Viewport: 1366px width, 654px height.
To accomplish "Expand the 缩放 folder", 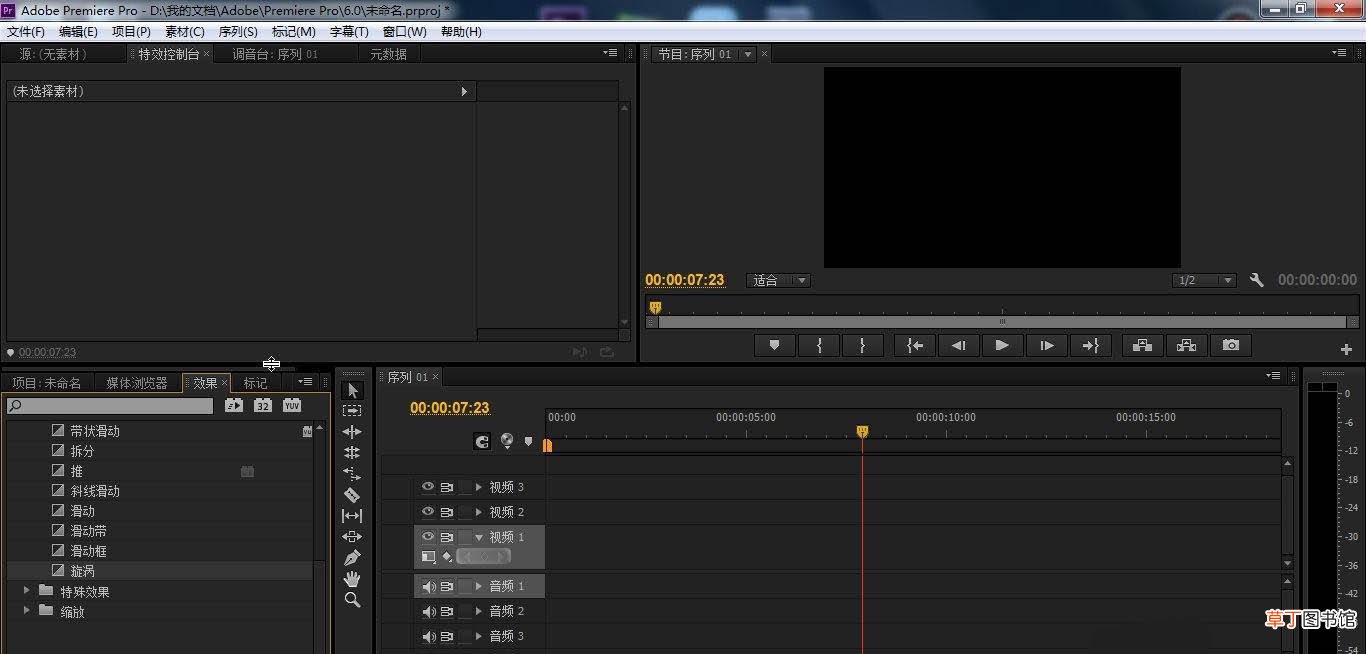I will coord(26,611).
